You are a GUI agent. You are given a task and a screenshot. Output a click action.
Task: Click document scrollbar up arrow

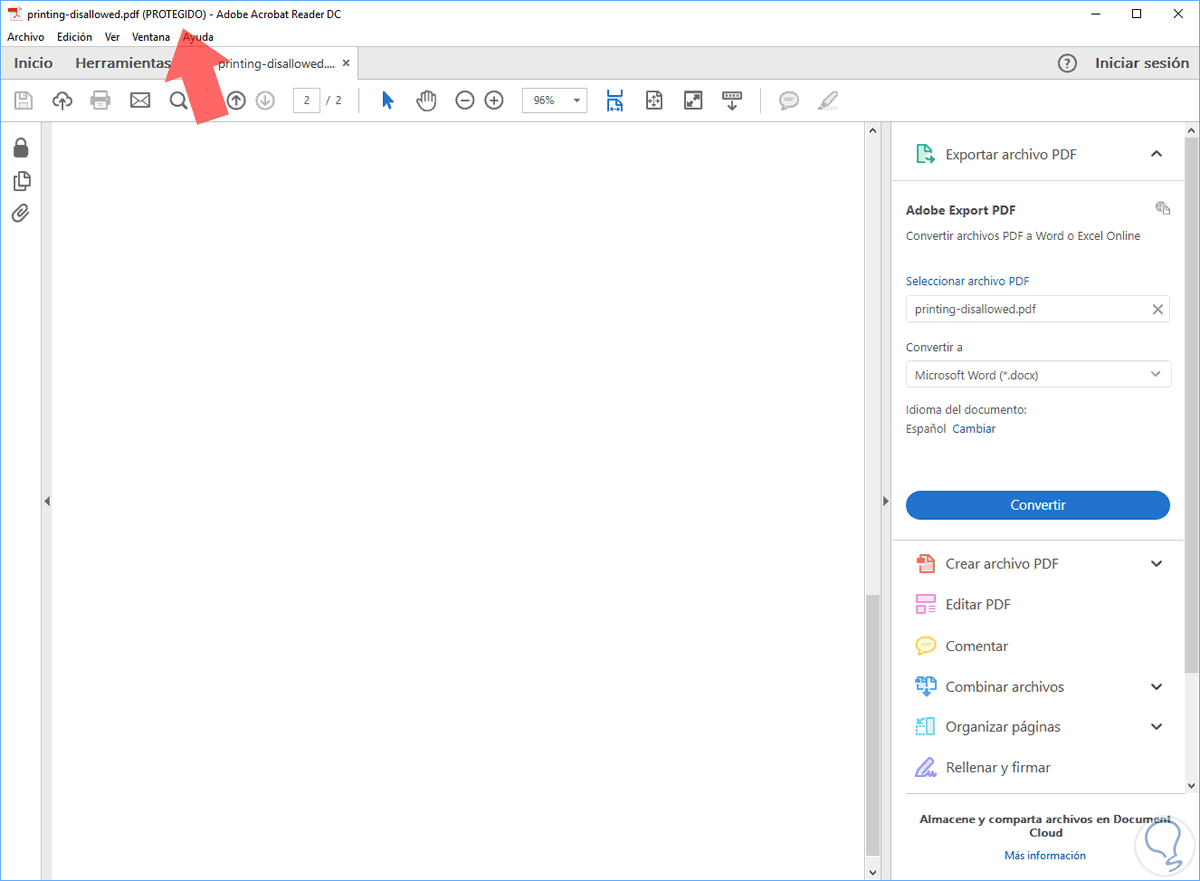pyautogui.click(x=873, y=130)
